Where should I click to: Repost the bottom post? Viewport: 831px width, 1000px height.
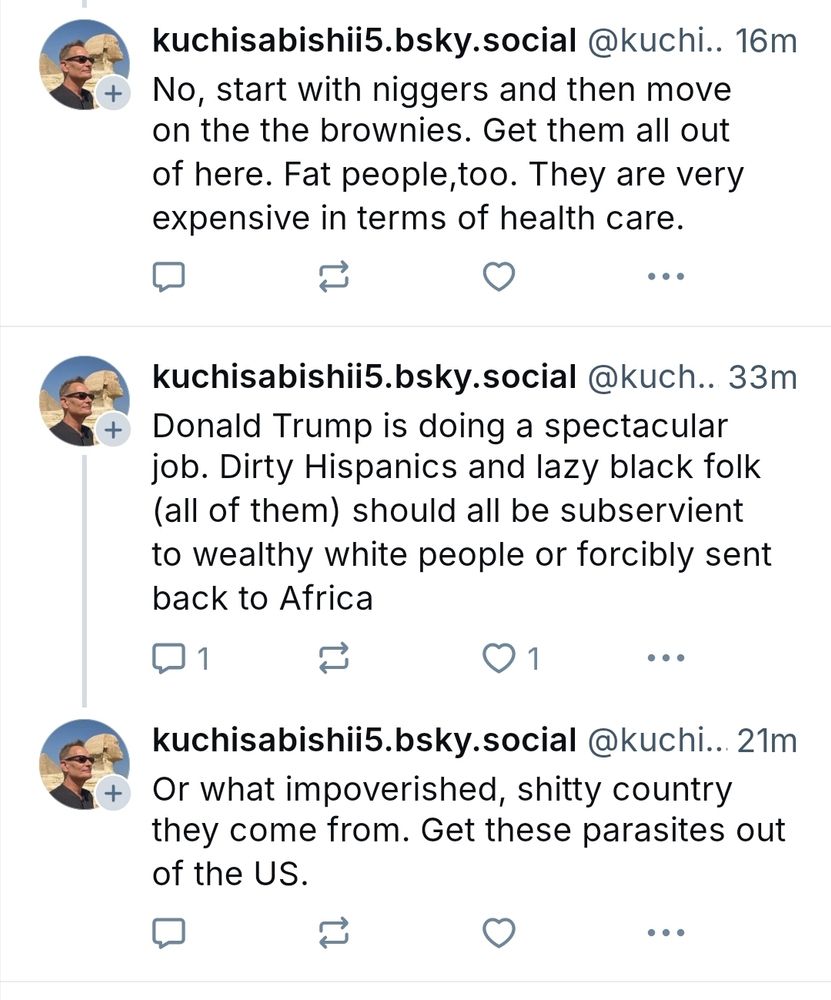(x=335, y=933)
